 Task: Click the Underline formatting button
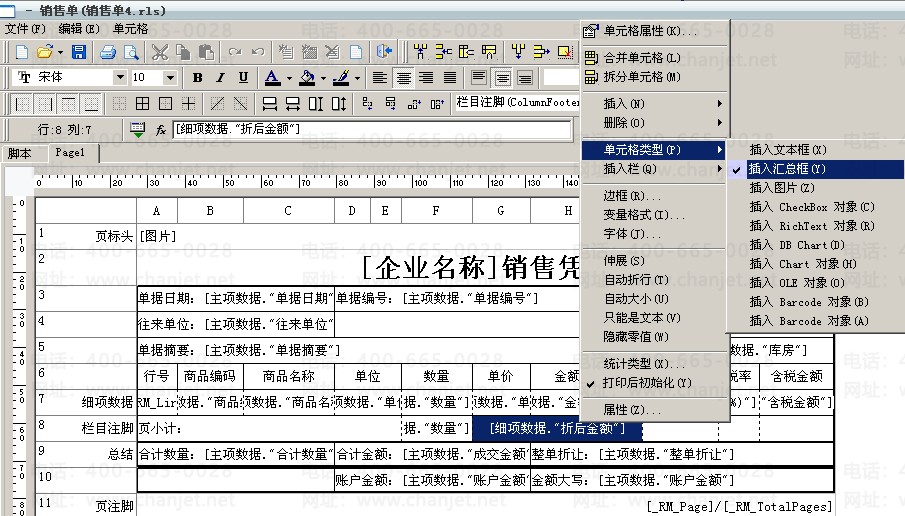point(243,77)
